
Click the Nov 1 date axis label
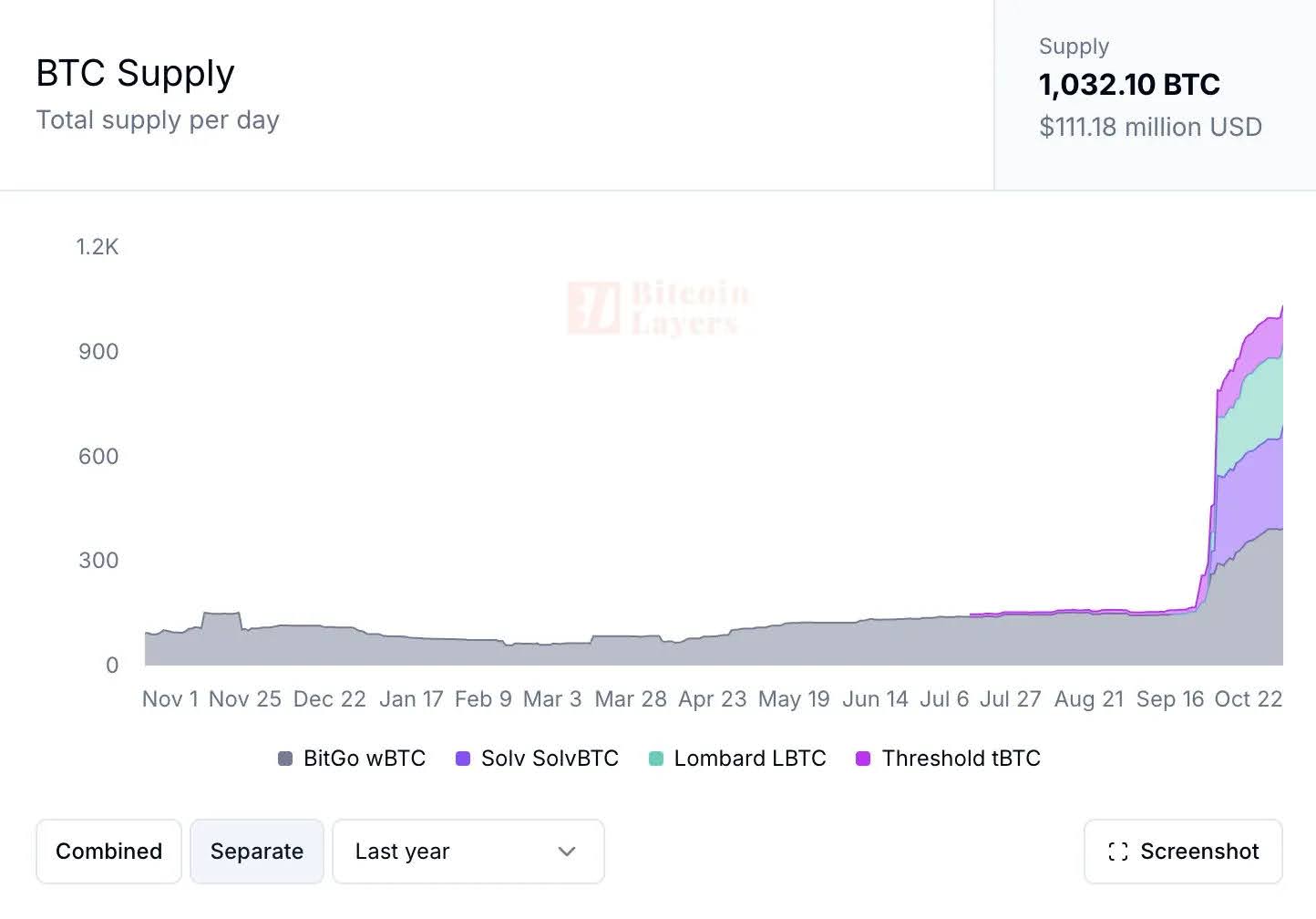point(170,698)
